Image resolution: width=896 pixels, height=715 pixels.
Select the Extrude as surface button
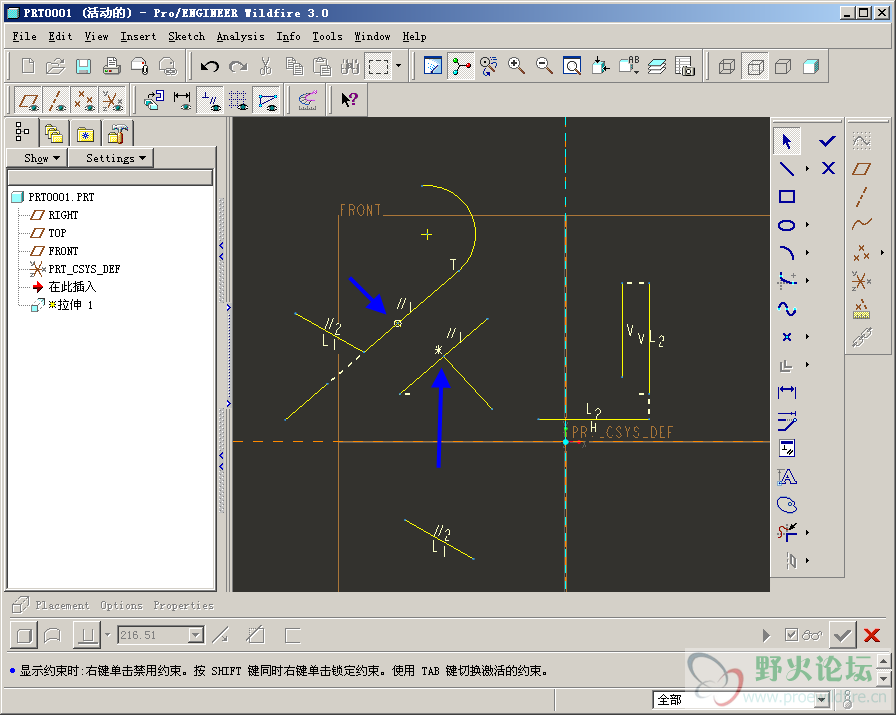coord(53,635)
